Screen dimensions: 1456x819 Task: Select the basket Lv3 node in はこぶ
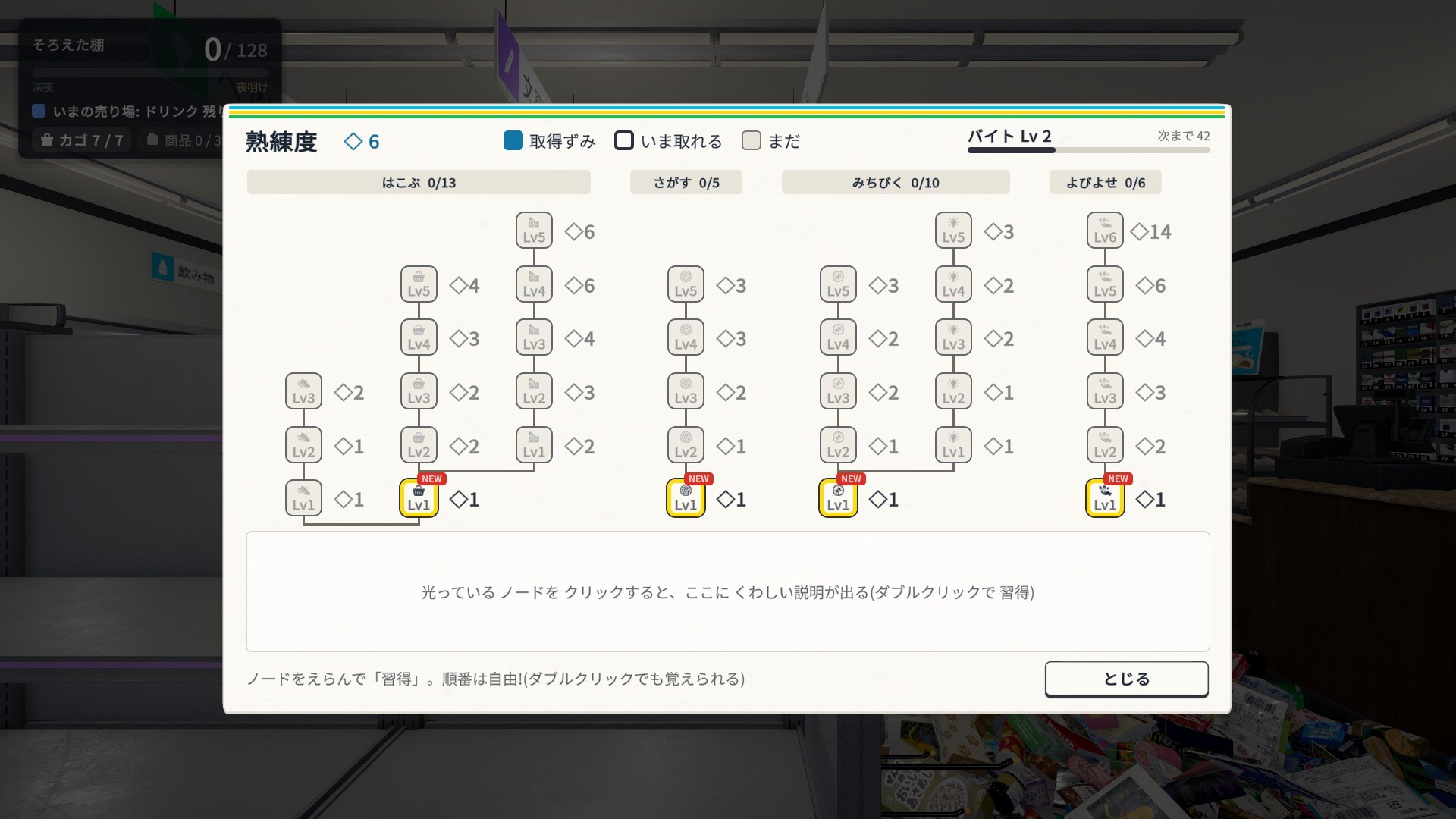tap(419, 391)
